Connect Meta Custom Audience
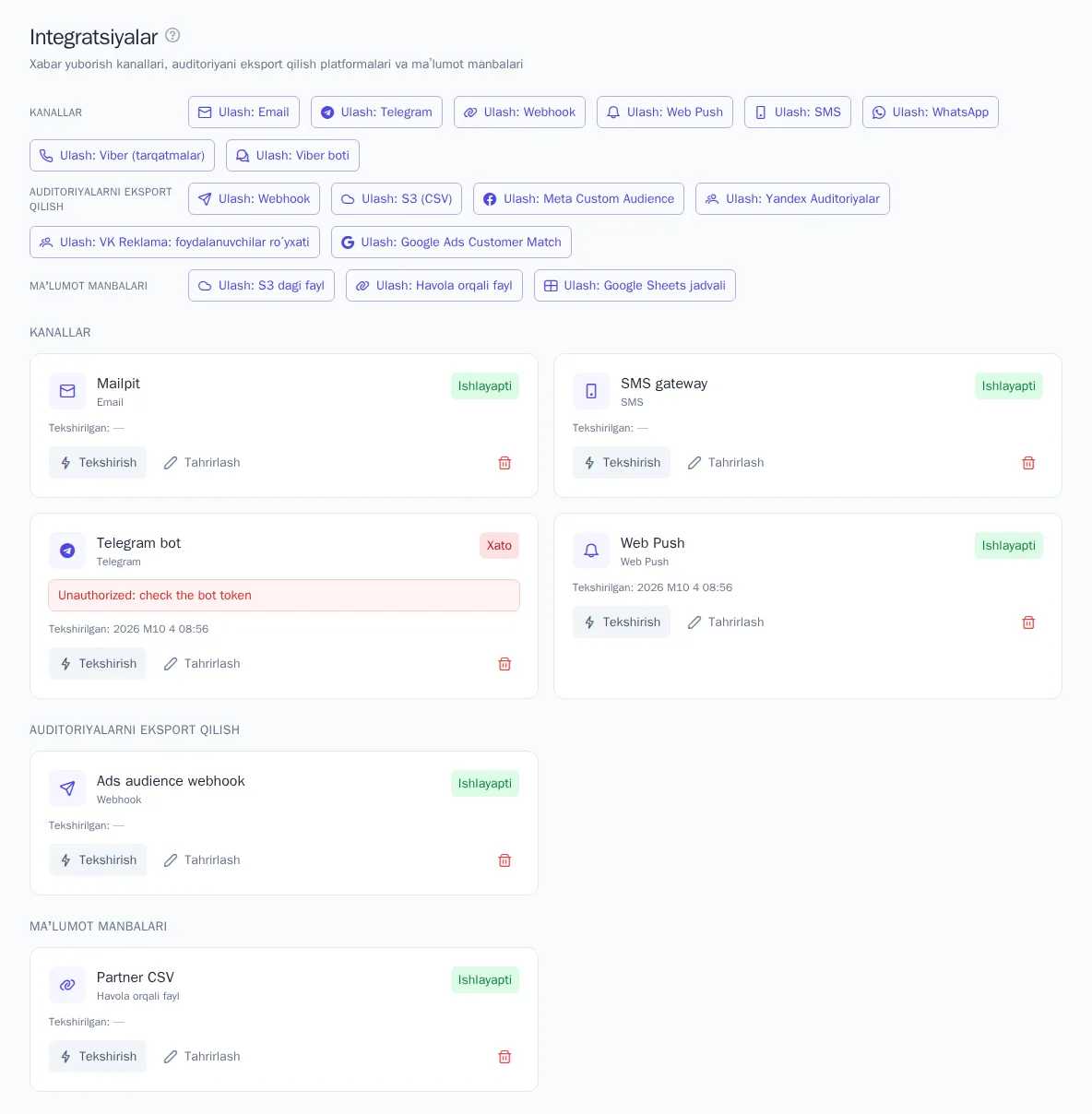Image resolution: width=1092 pixels, height=1114 pixels. (578, 199)
